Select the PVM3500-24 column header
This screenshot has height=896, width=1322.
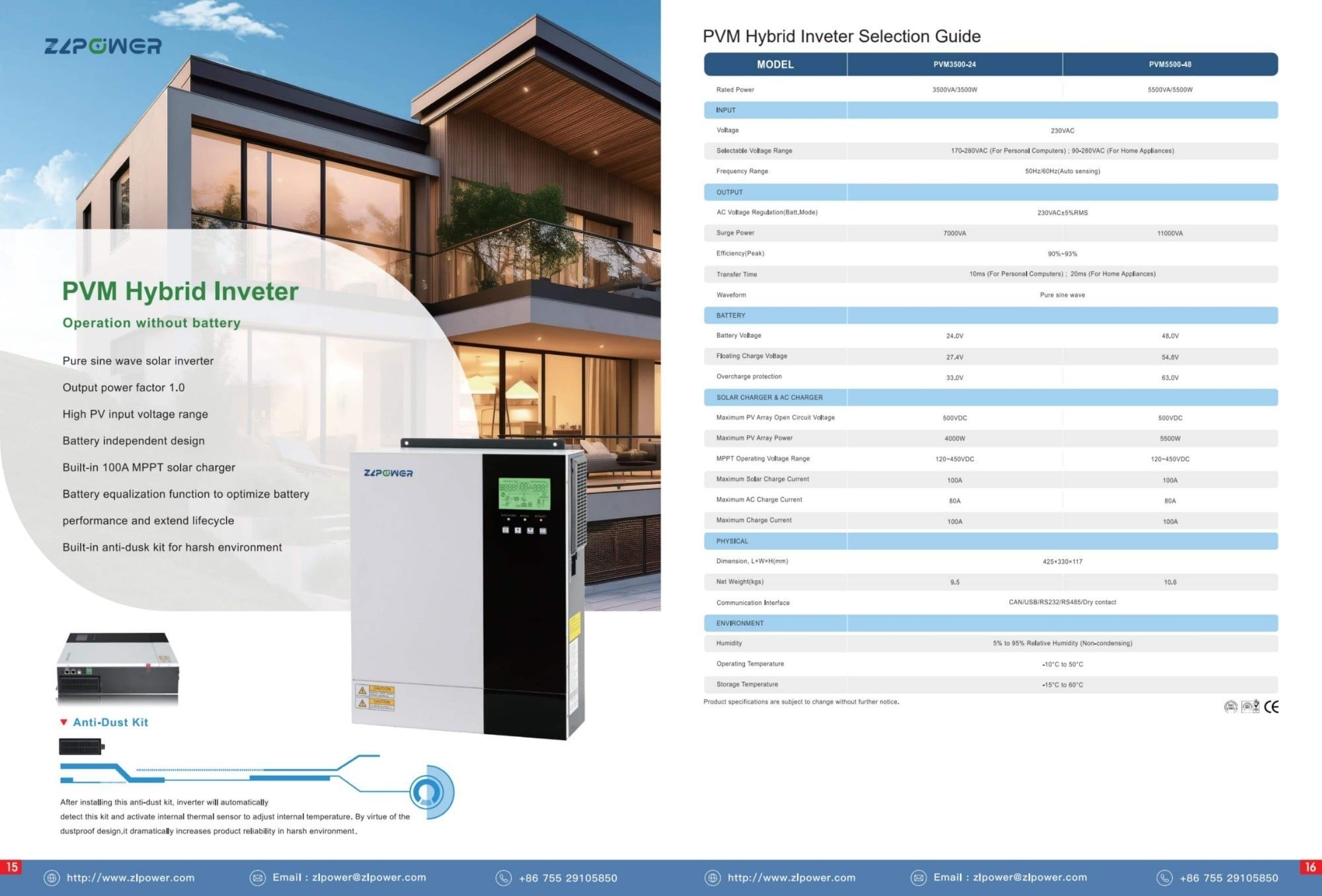click(x=954, y=65)
